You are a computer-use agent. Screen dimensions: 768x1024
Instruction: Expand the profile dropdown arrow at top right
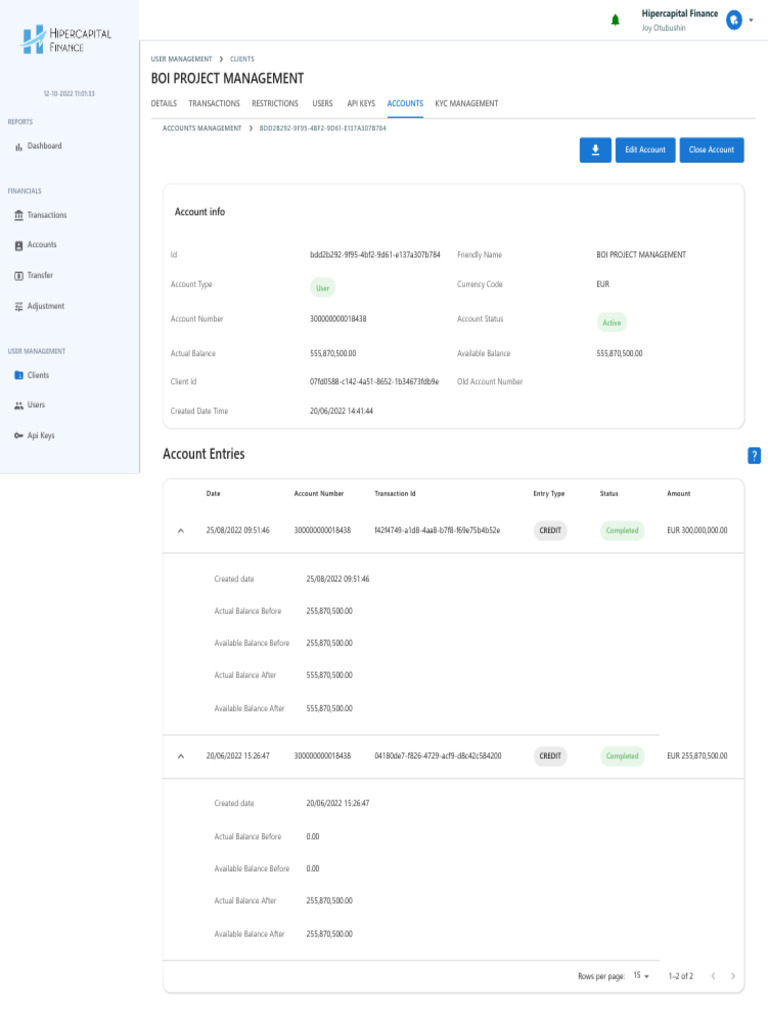coord(751,20)
